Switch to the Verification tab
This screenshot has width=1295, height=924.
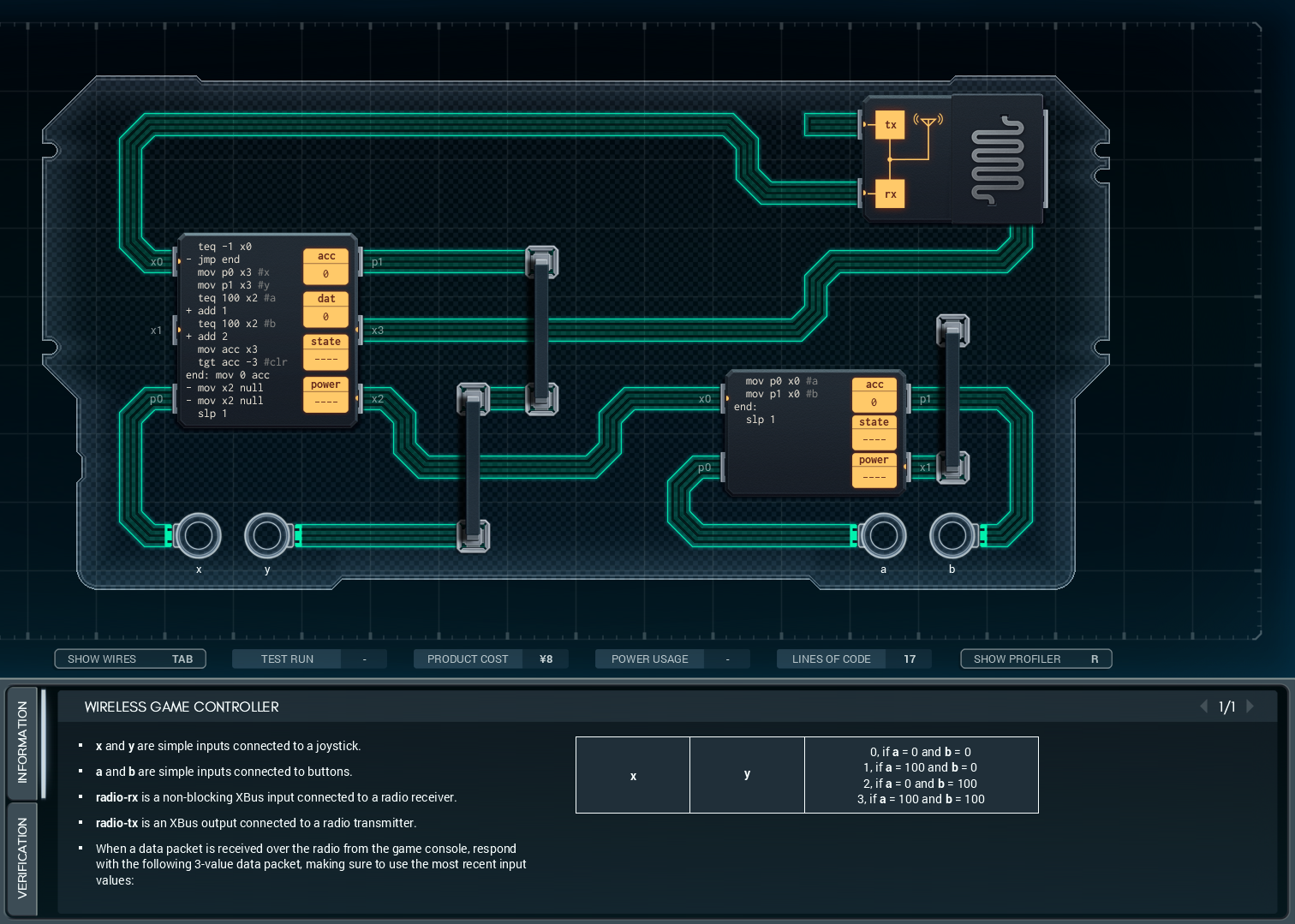click(22, 857)
